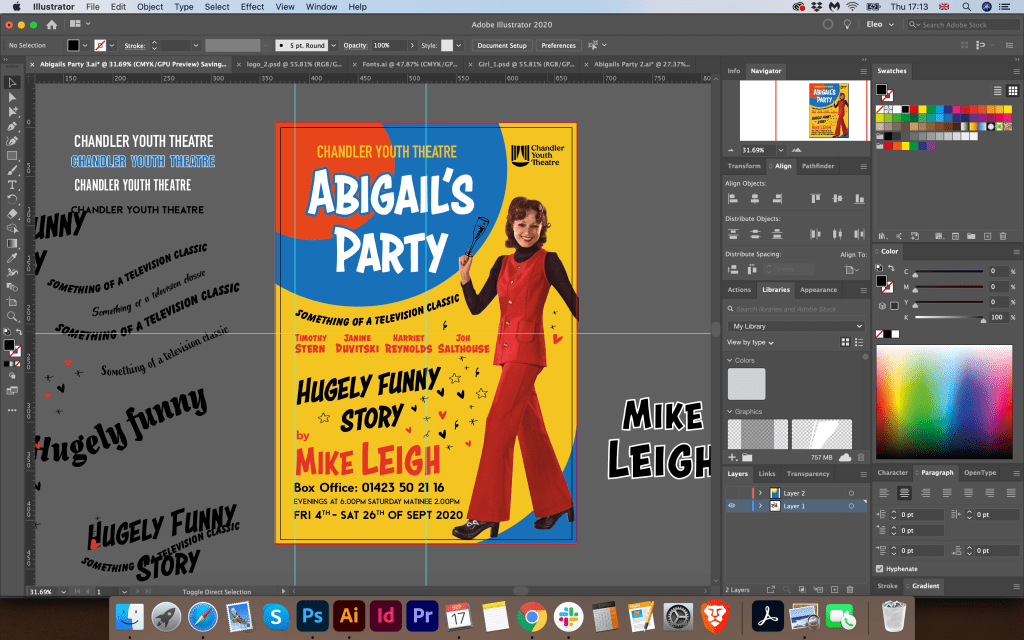Pick the Eyedropper tool

coord(13,257)
